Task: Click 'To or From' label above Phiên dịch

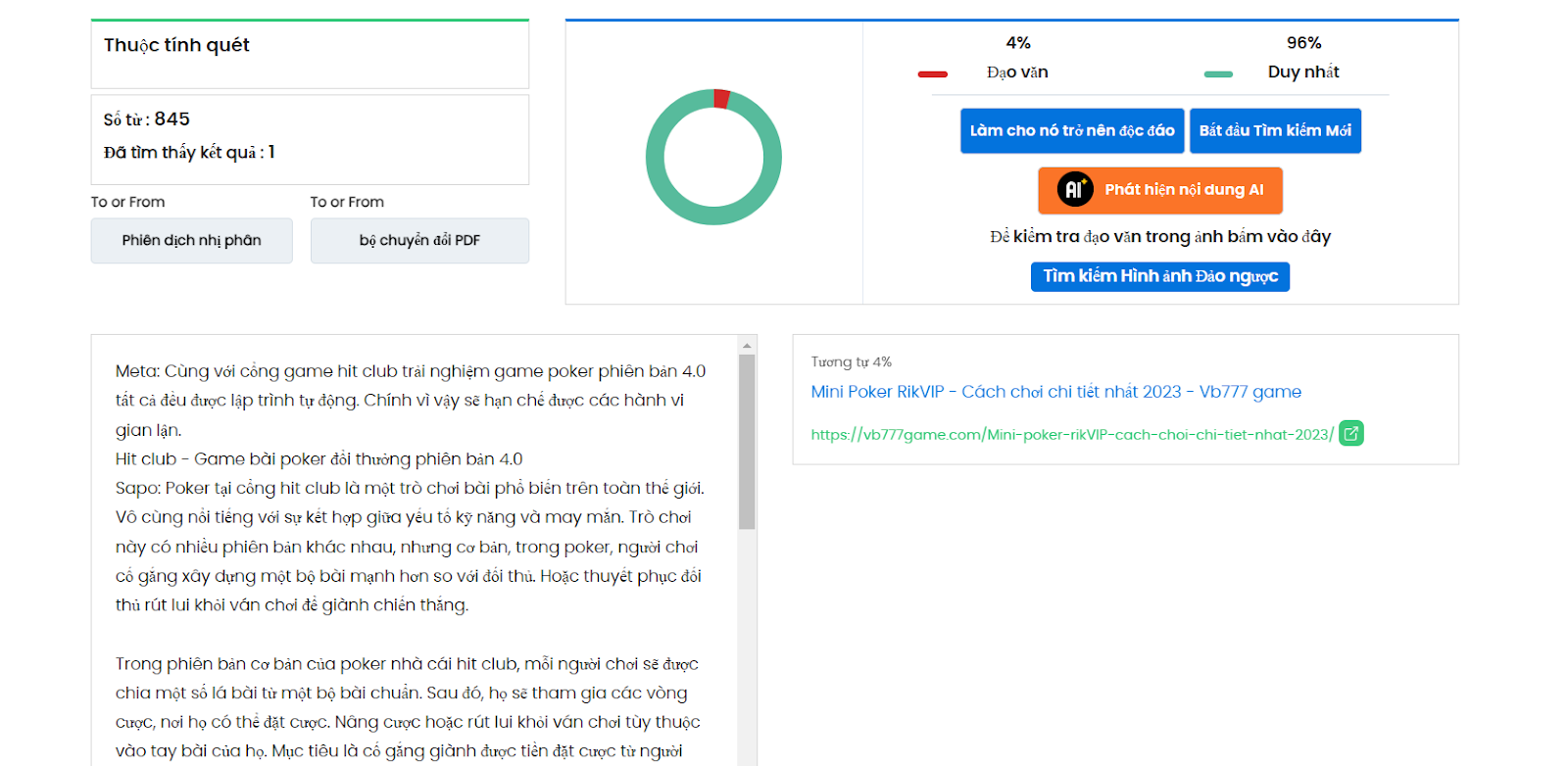Action: pyautogui.click(x=127, y=202)
